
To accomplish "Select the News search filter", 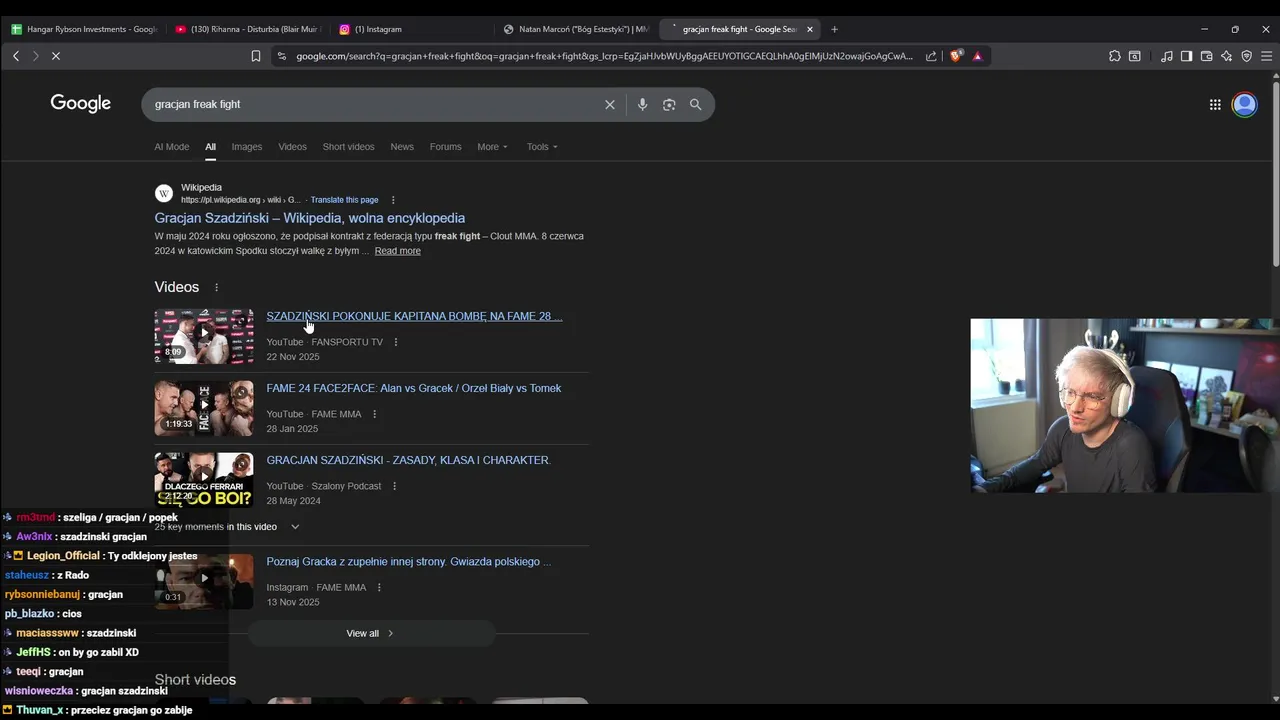I will (x=402, y=147).
